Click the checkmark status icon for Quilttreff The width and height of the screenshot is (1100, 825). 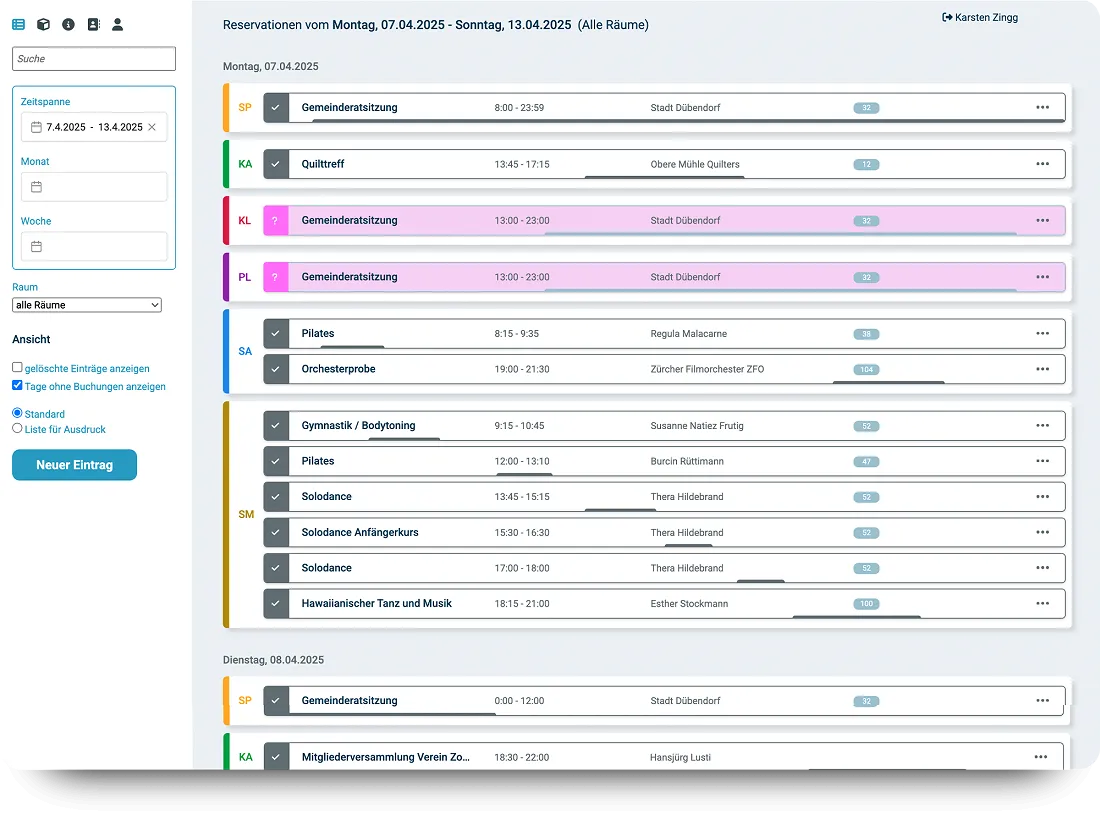point(276,164)
